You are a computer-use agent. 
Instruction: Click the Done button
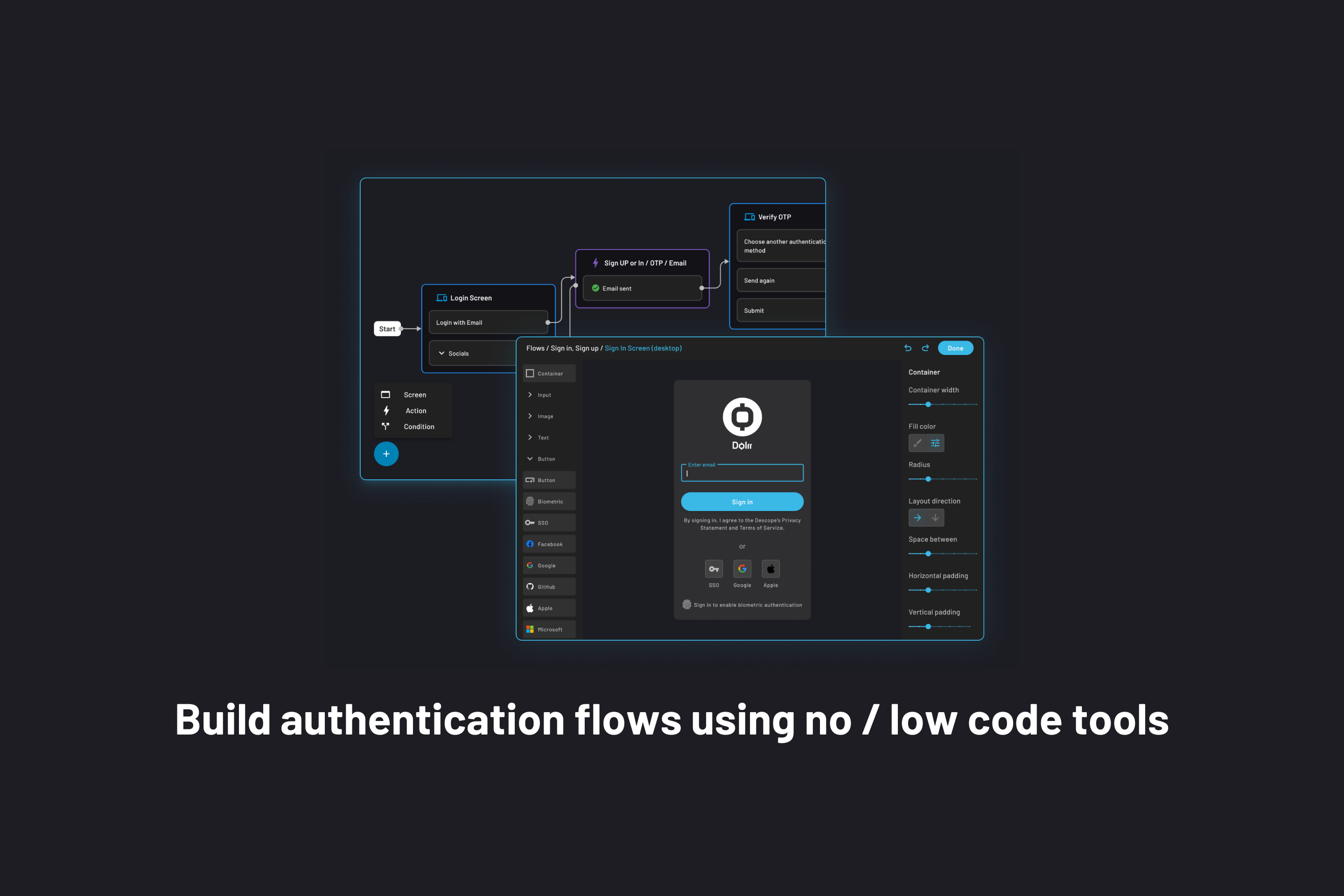955,347
